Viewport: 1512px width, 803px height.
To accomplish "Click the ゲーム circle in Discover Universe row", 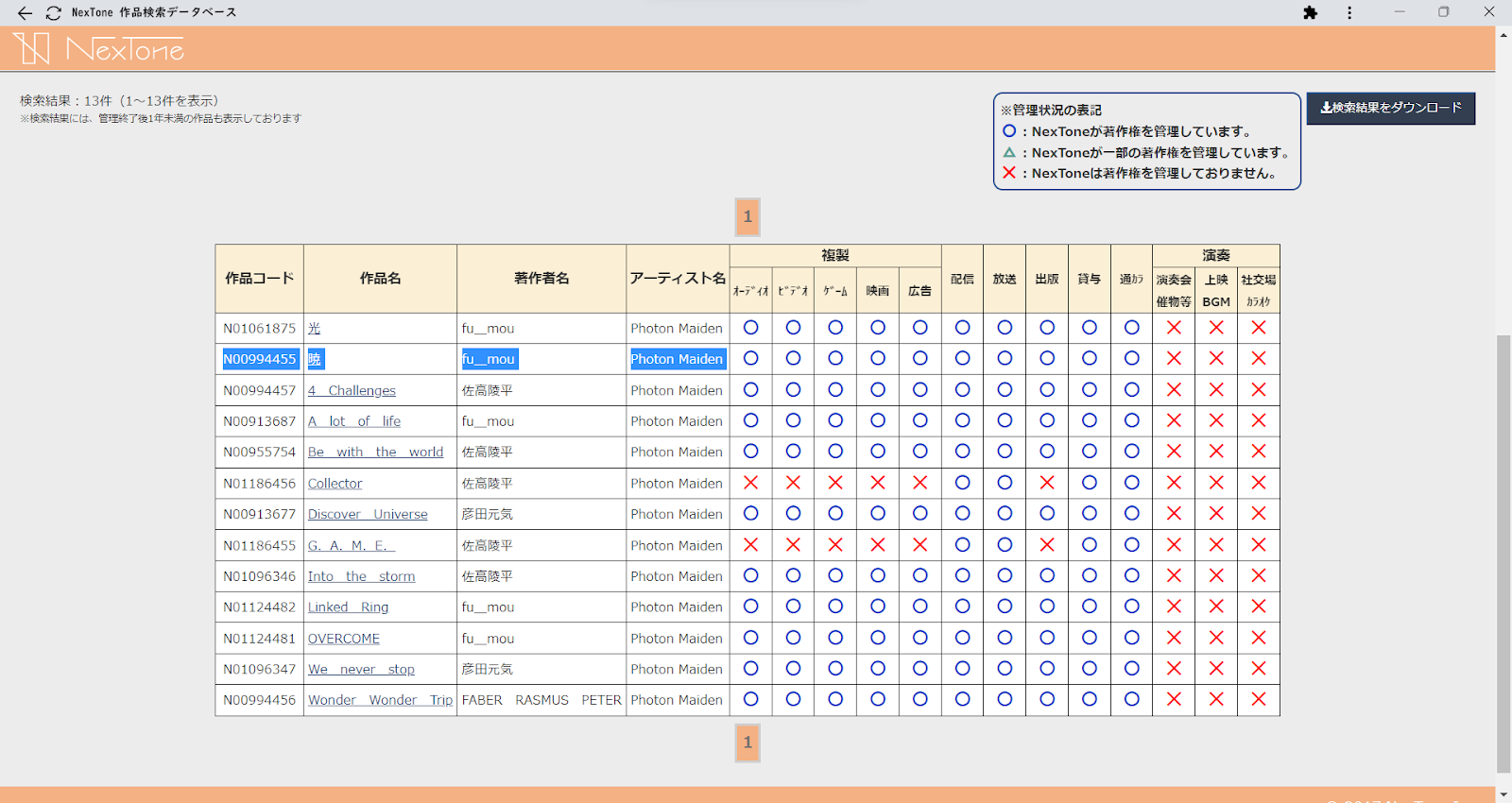I will coord(835,514).
